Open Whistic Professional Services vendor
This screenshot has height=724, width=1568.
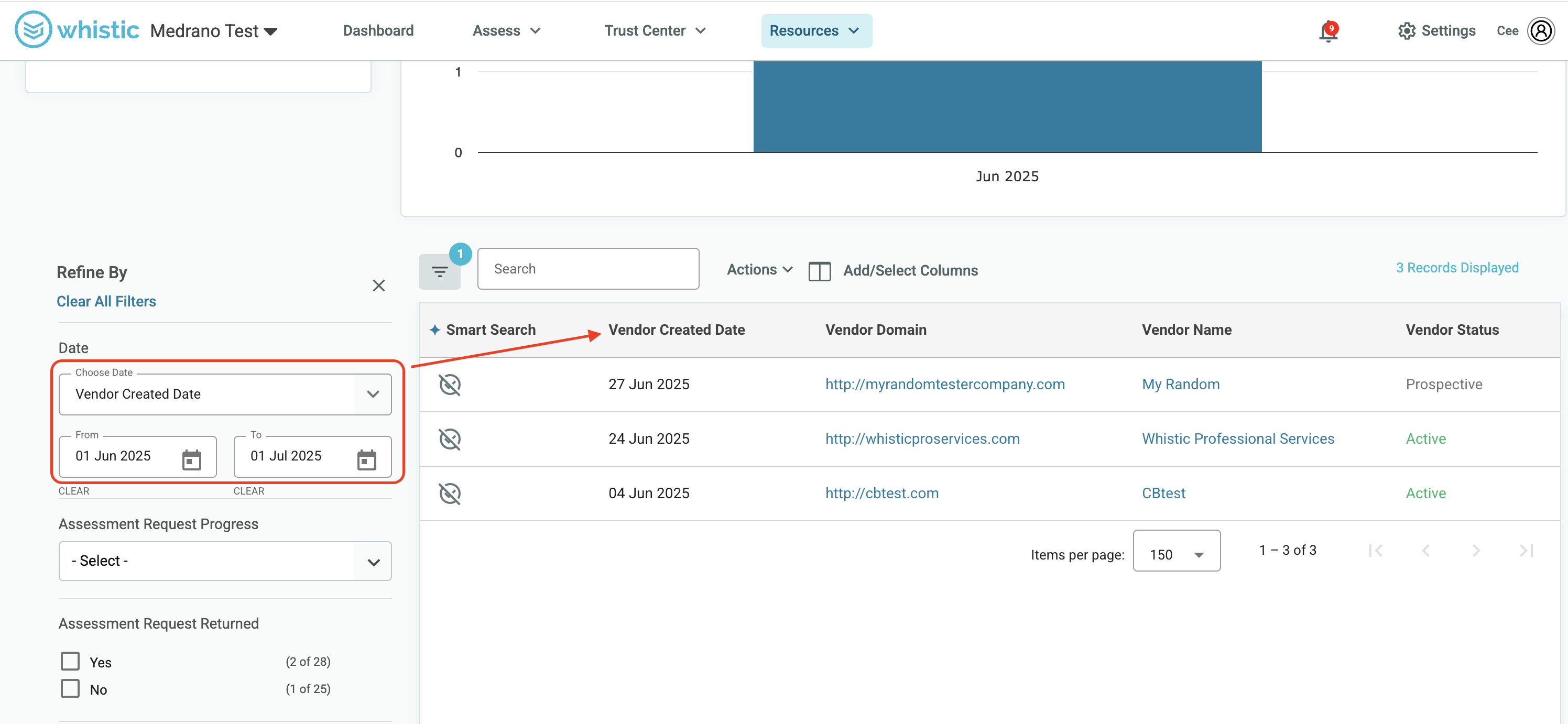point(1237,438)
